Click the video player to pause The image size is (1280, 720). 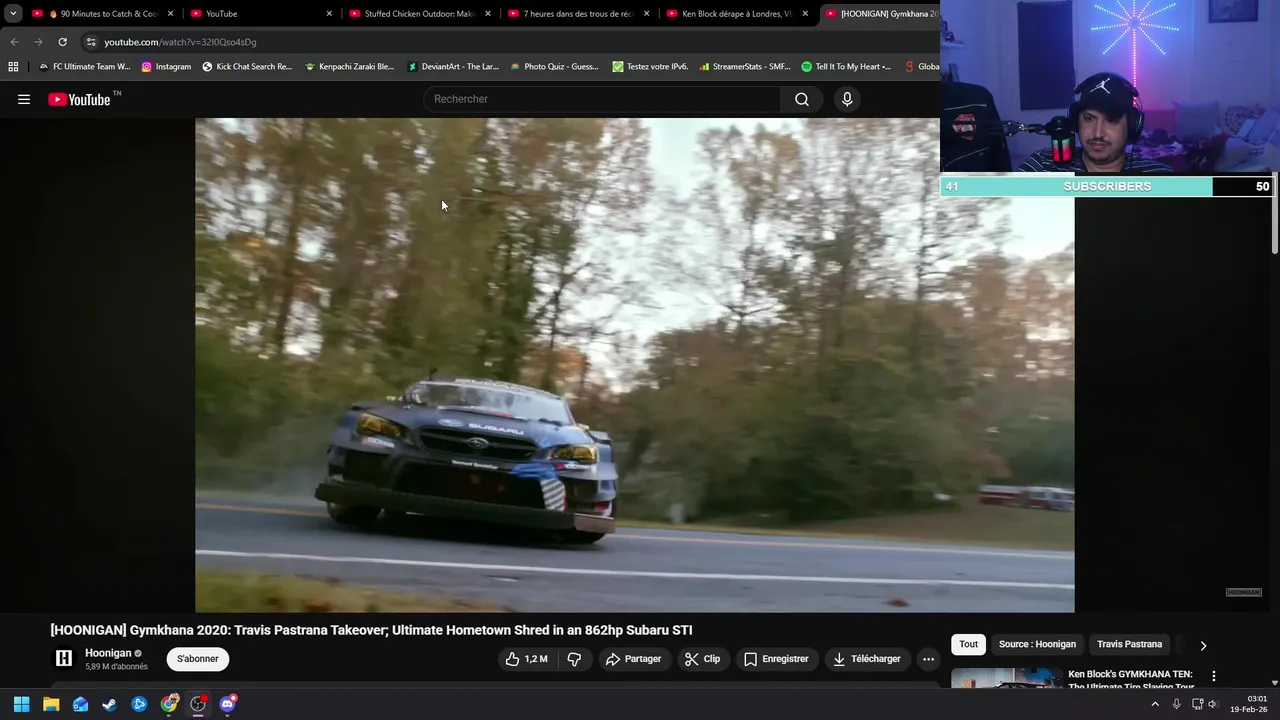pos(634,365)
